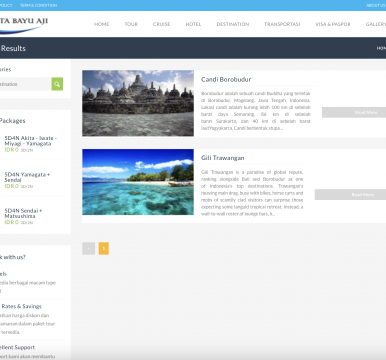The height and width of the screenshot is (360, 386).
Task: Open the About Us link in top bar
Action: [x=376, y=5]
